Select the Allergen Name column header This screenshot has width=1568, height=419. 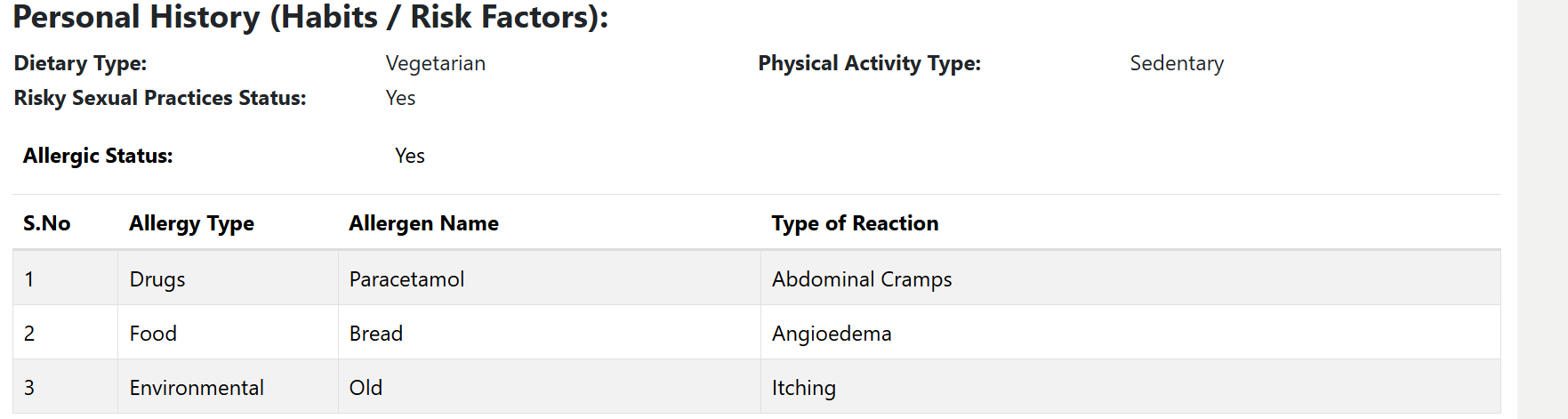pyautogui.click(x=423, y=224)
